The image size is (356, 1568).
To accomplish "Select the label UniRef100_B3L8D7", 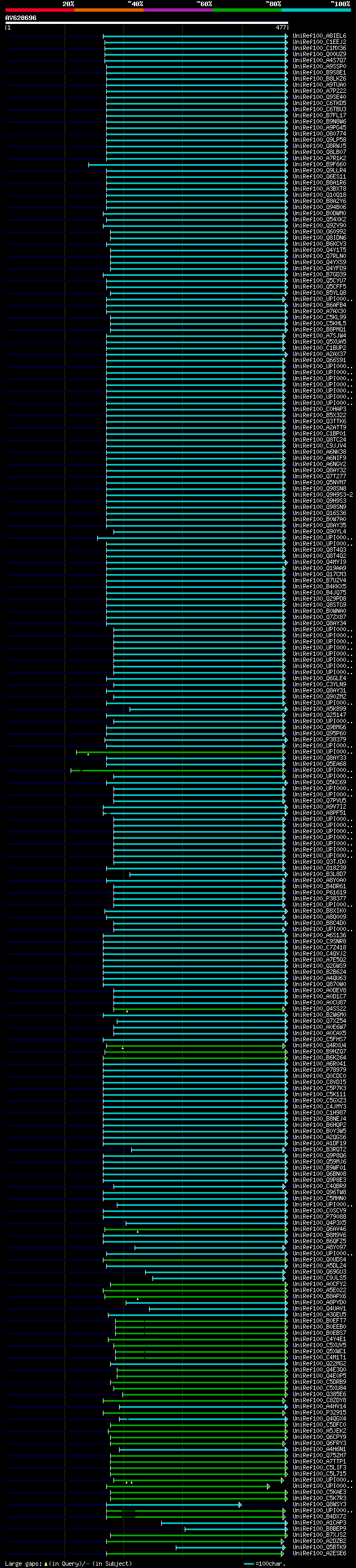I will tap(319, 874).
